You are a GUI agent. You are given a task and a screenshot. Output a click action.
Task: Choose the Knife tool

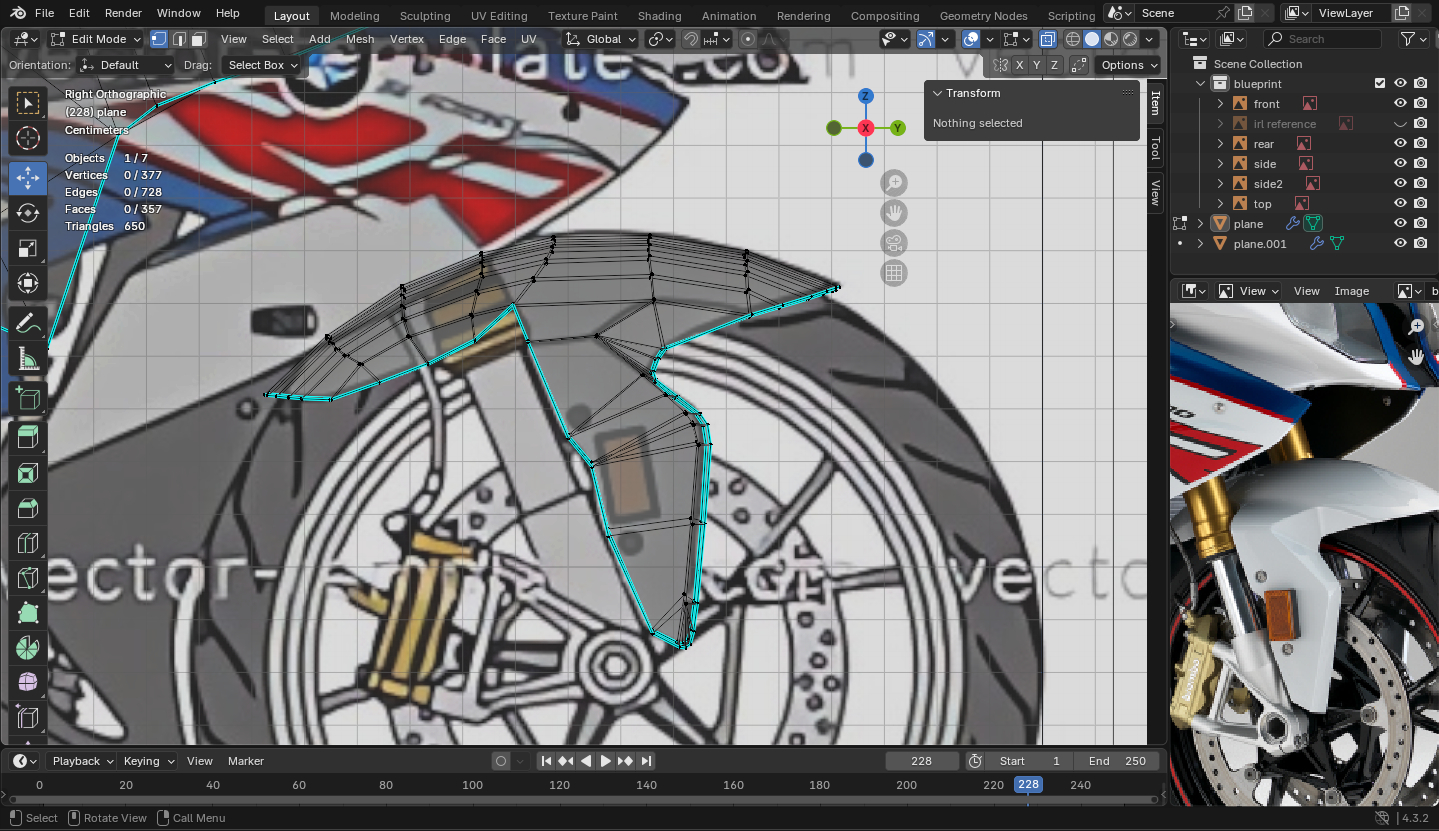[x=28, y=578]
